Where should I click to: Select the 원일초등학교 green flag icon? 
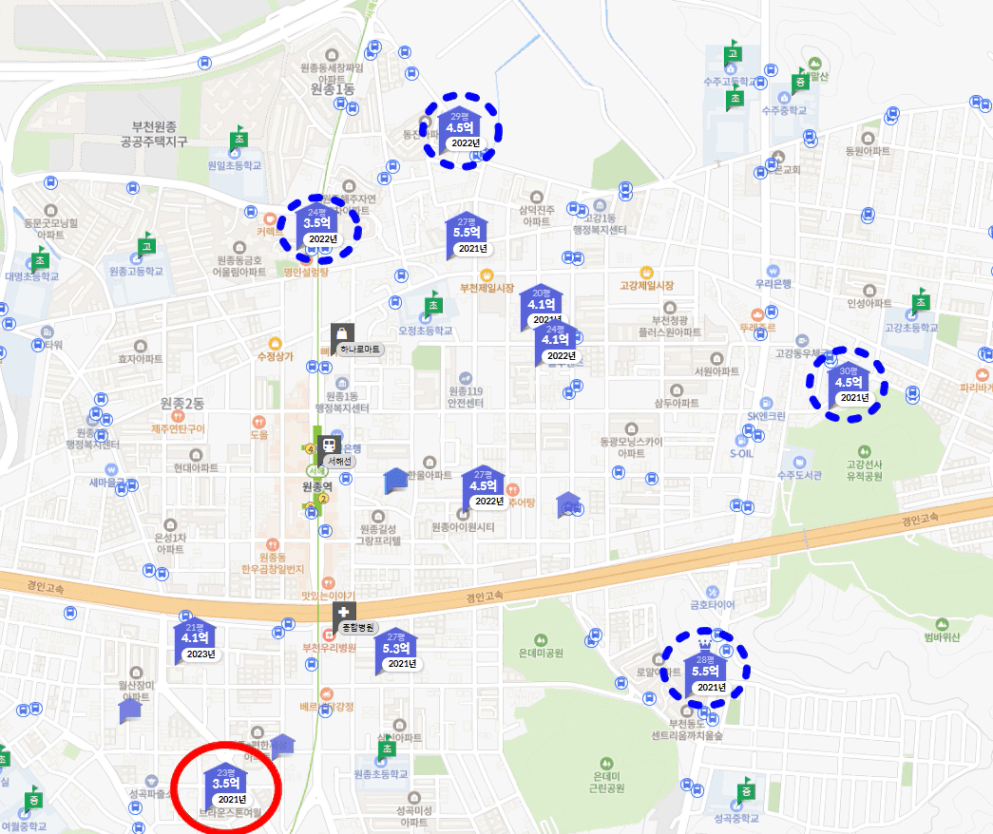pos(239,138)
